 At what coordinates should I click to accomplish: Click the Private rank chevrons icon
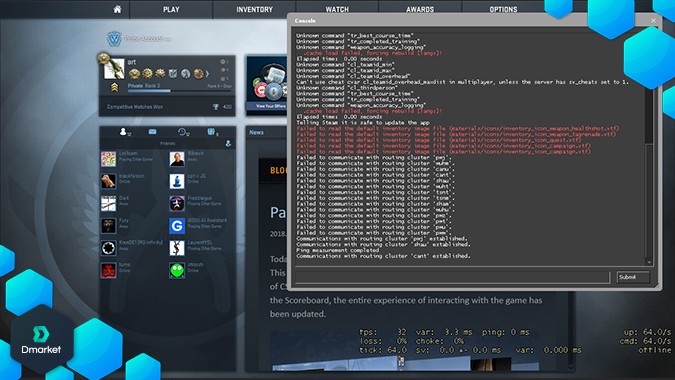click(x=115, y=87)
